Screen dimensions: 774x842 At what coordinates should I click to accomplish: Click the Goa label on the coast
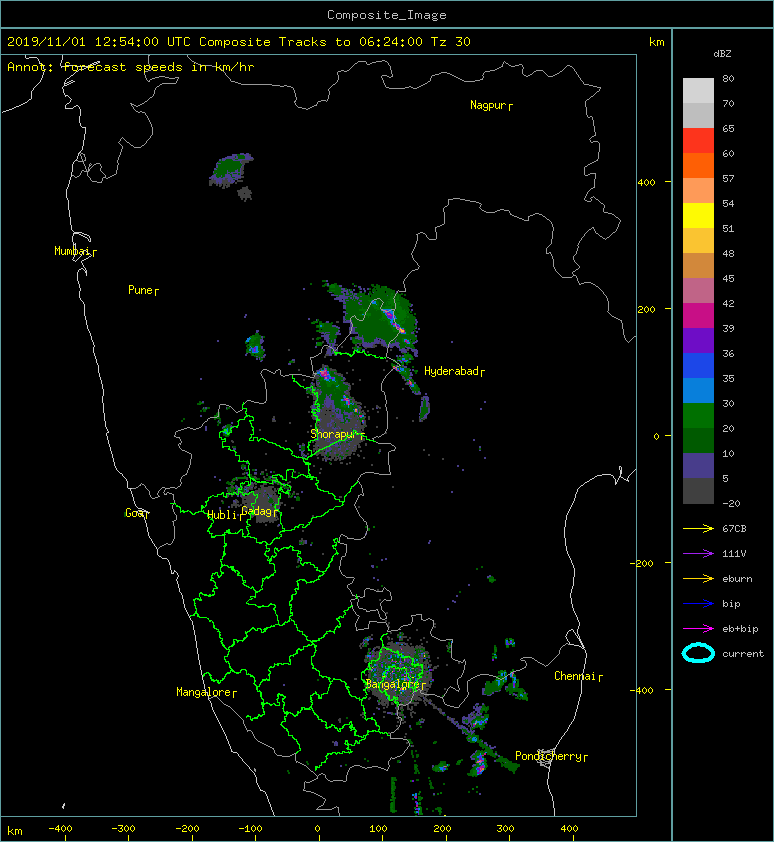click(x=137, y=513)
